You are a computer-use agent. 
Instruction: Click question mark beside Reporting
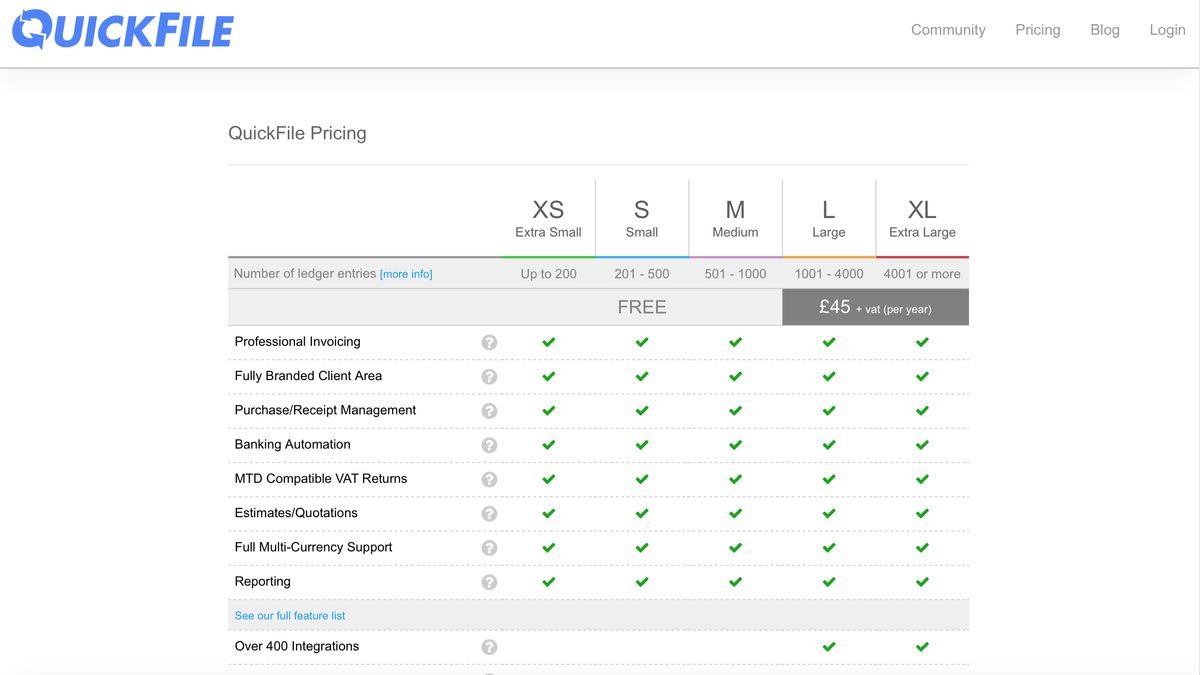coord(489,582)
